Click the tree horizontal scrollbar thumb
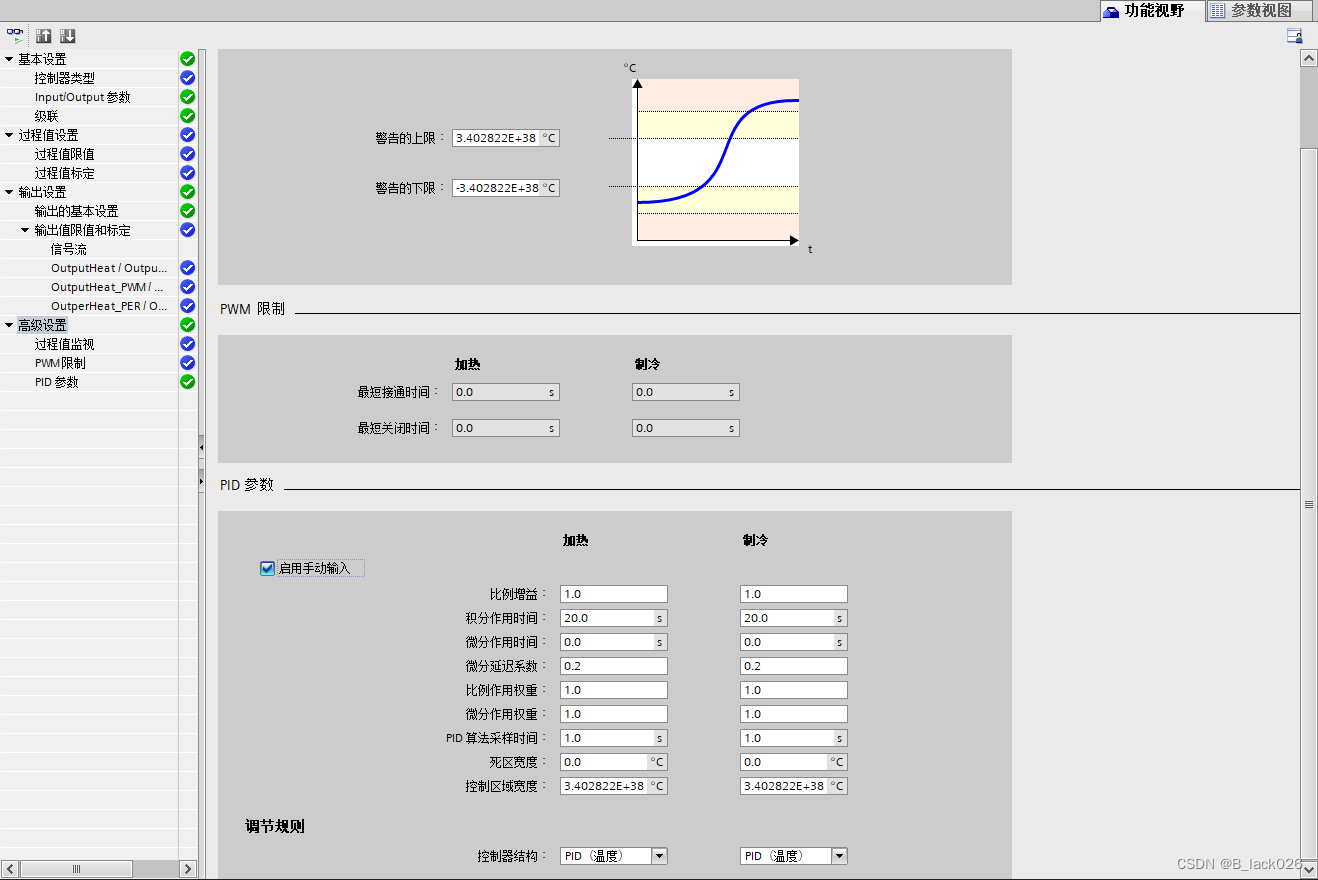 (x=76, y=869)
